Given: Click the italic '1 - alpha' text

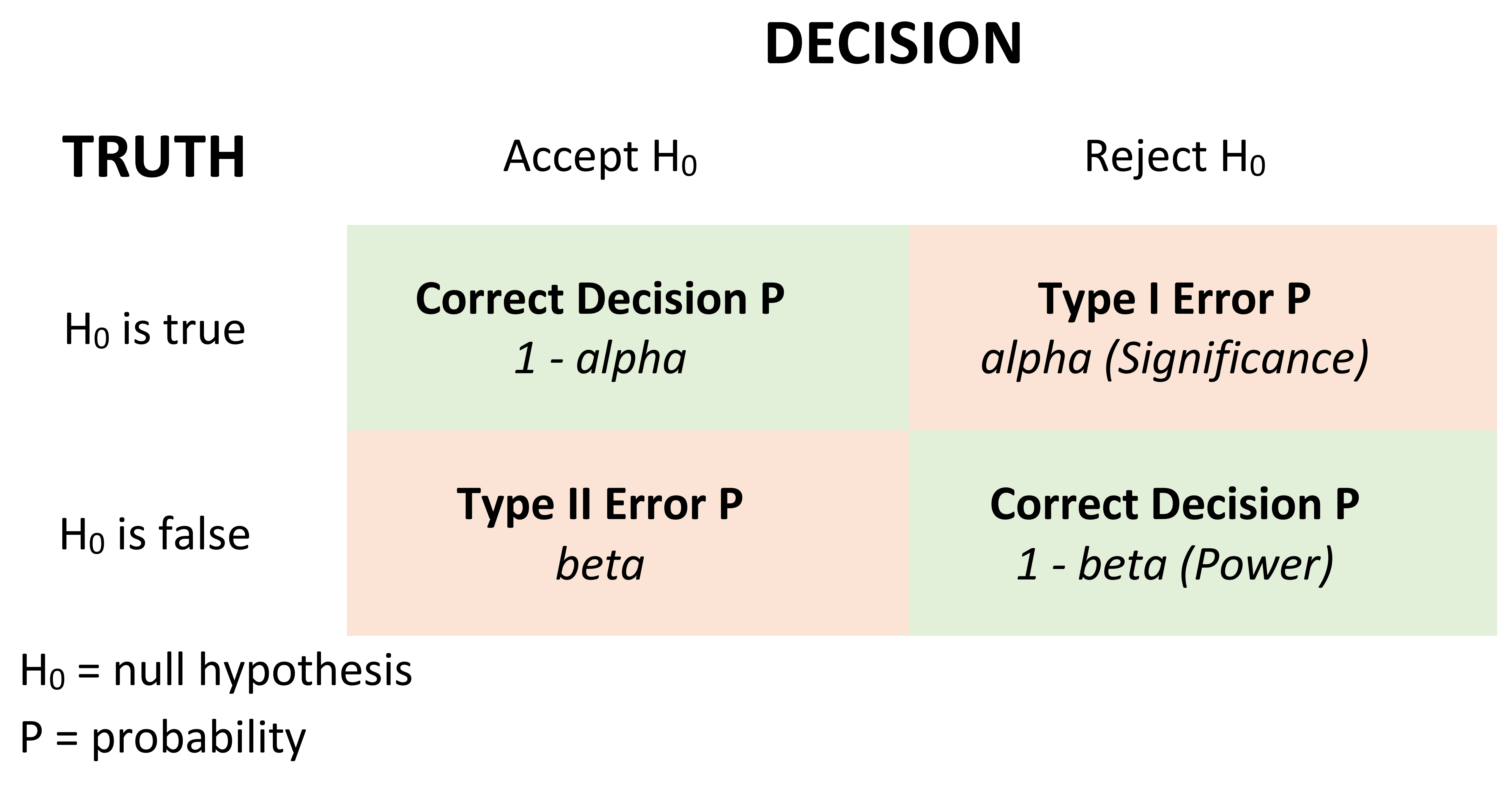Looking at the screenshot, I should tap(600, 359).
